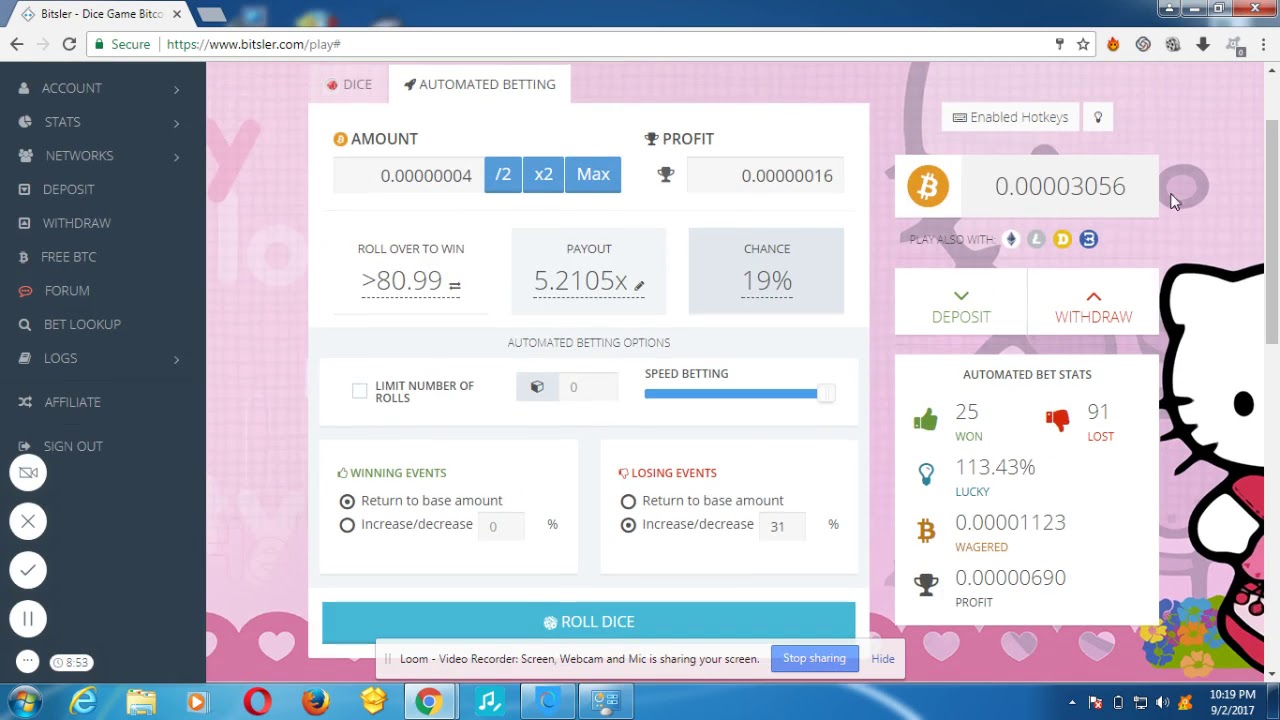Enable the Limit Number of Rolls checkbox
Image resolution: width=1280 pixels, height=720 pixels.
[x=360, y=391]
